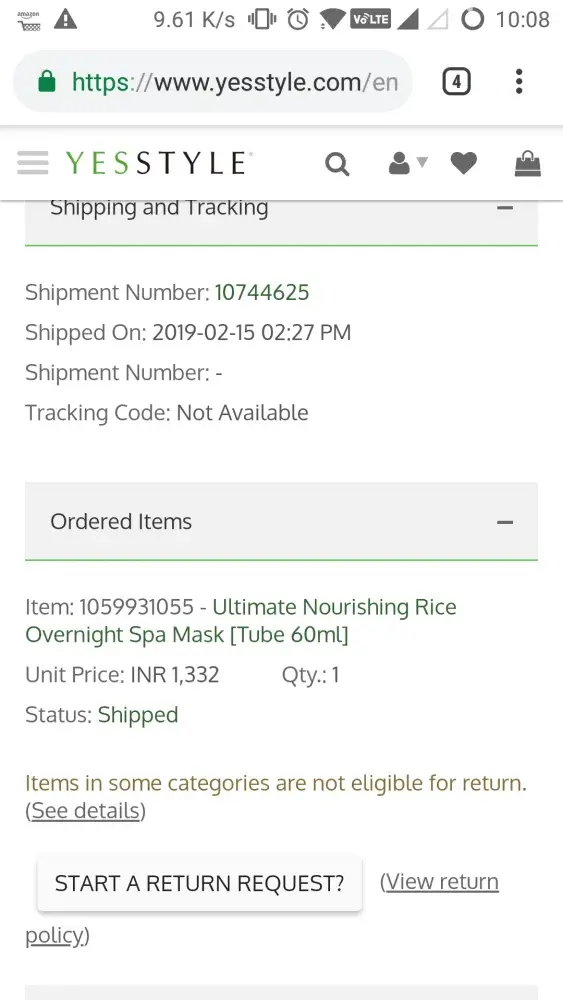This screenshot has height=1000, width=563.
Task: Open the View return policy link
Action: (x=262, y=909)
